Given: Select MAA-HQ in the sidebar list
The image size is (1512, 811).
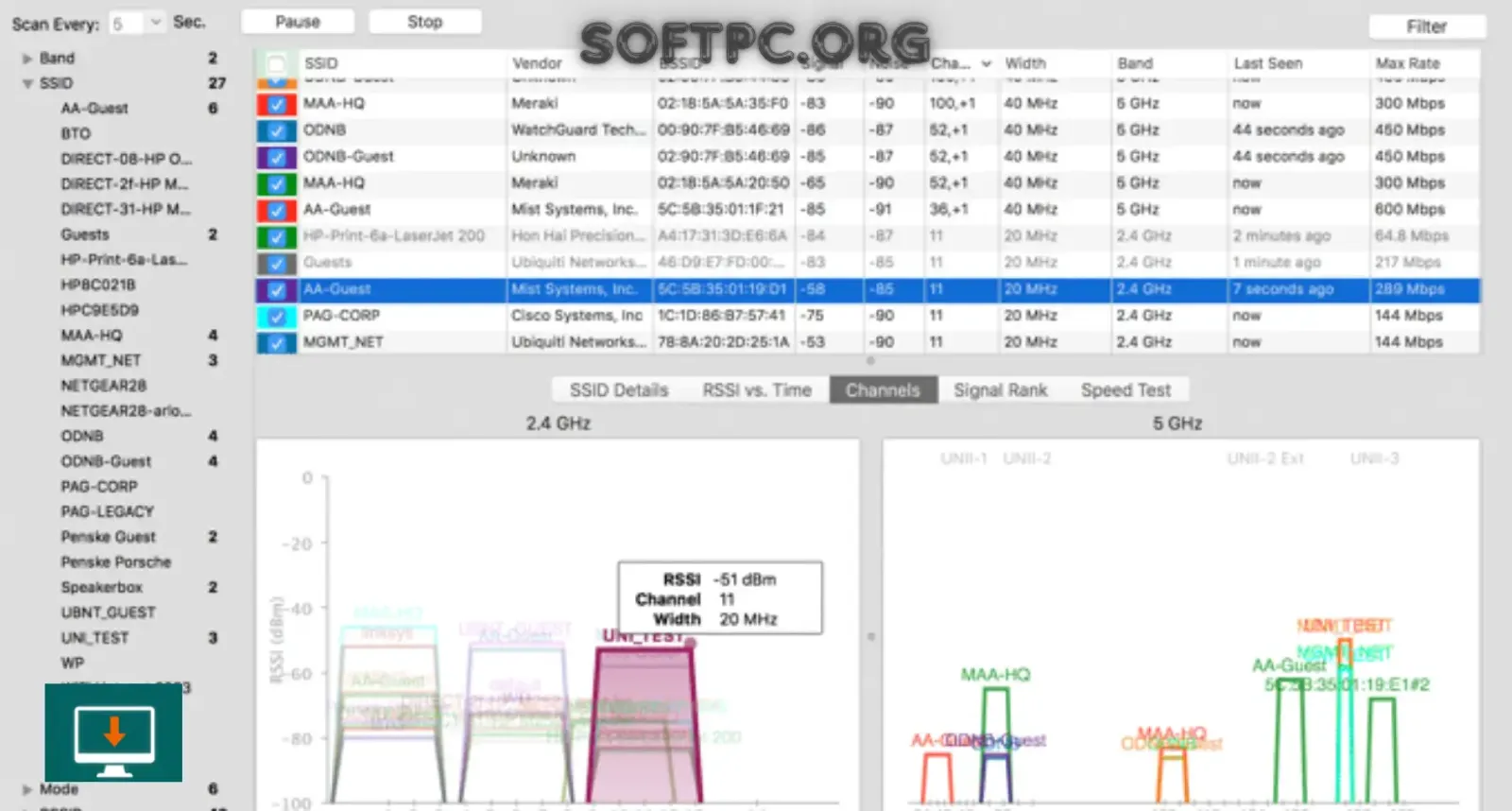Looking at the screenshot, I should [x=92, y=336].
